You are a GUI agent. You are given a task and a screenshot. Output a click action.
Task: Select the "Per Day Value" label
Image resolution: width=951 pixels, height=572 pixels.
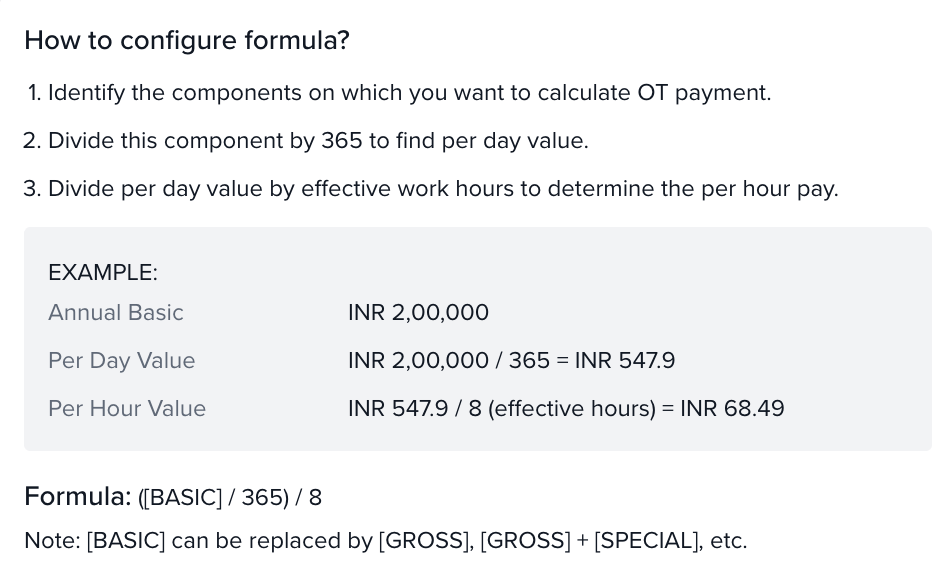pos(122,361)
